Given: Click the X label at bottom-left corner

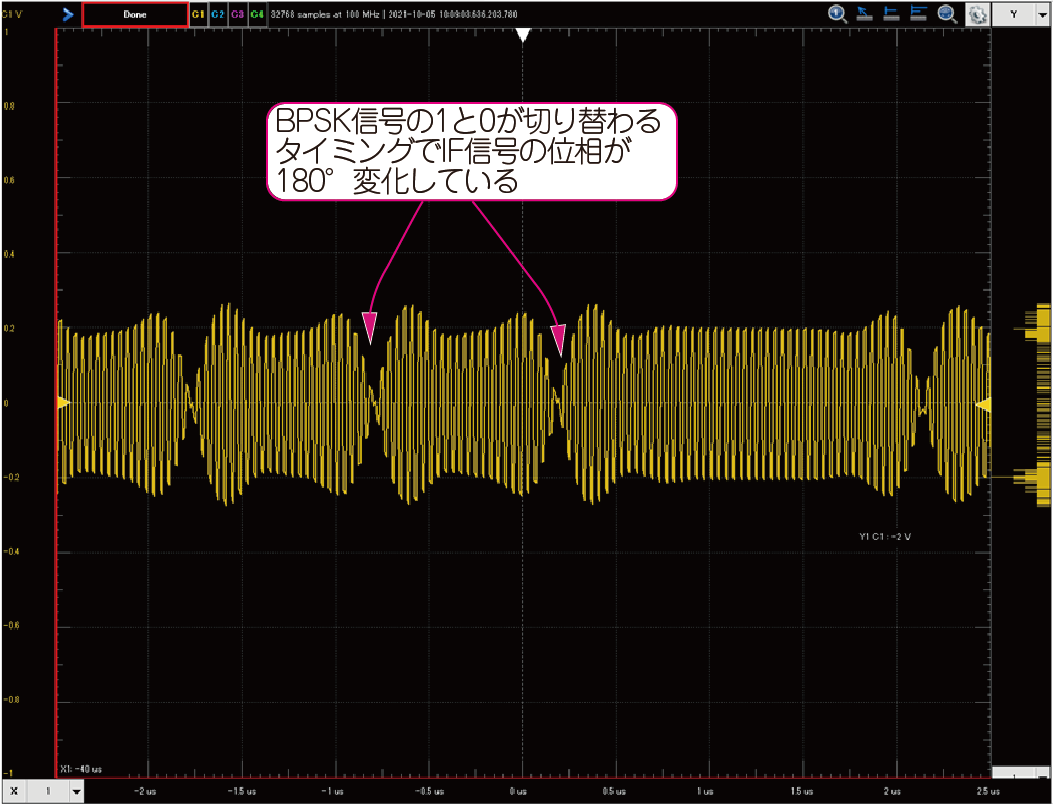Looking at the screenshot, I should click(x=14, y=791).
